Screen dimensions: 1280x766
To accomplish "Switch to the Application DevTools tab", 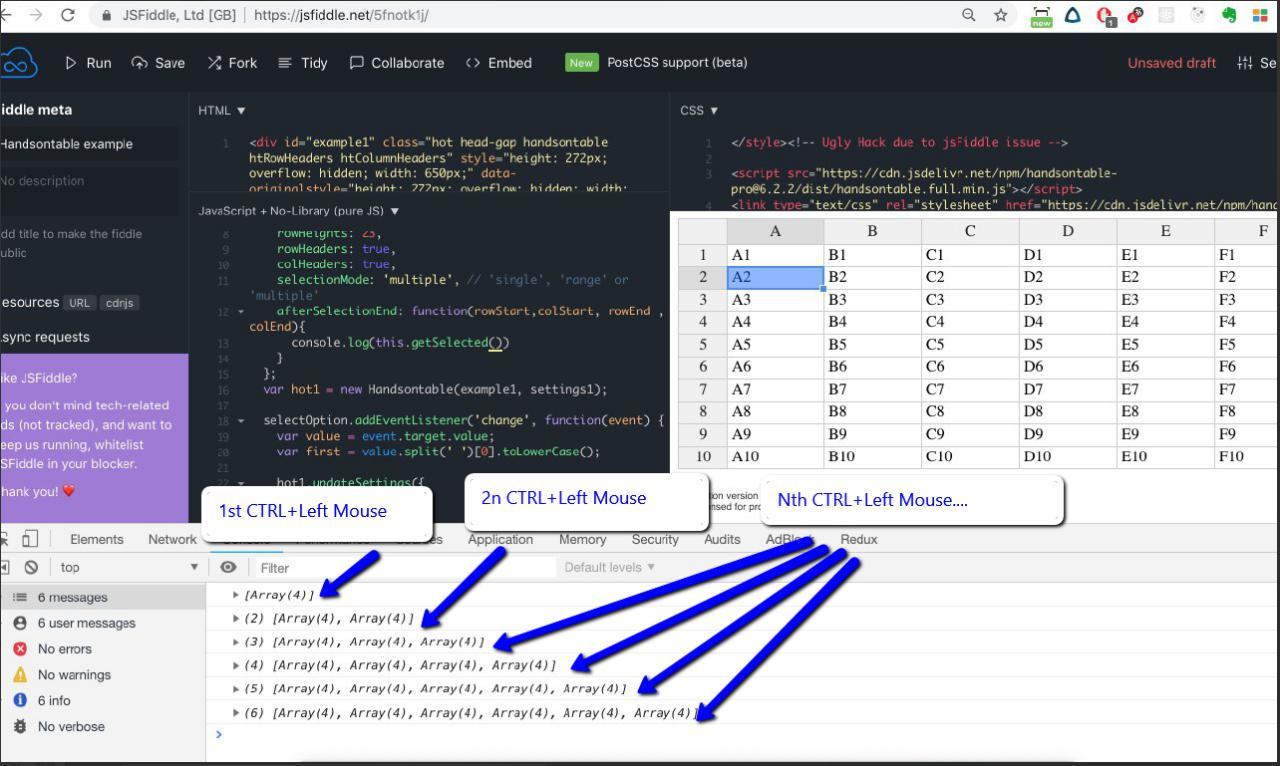I will pos(500,539).
